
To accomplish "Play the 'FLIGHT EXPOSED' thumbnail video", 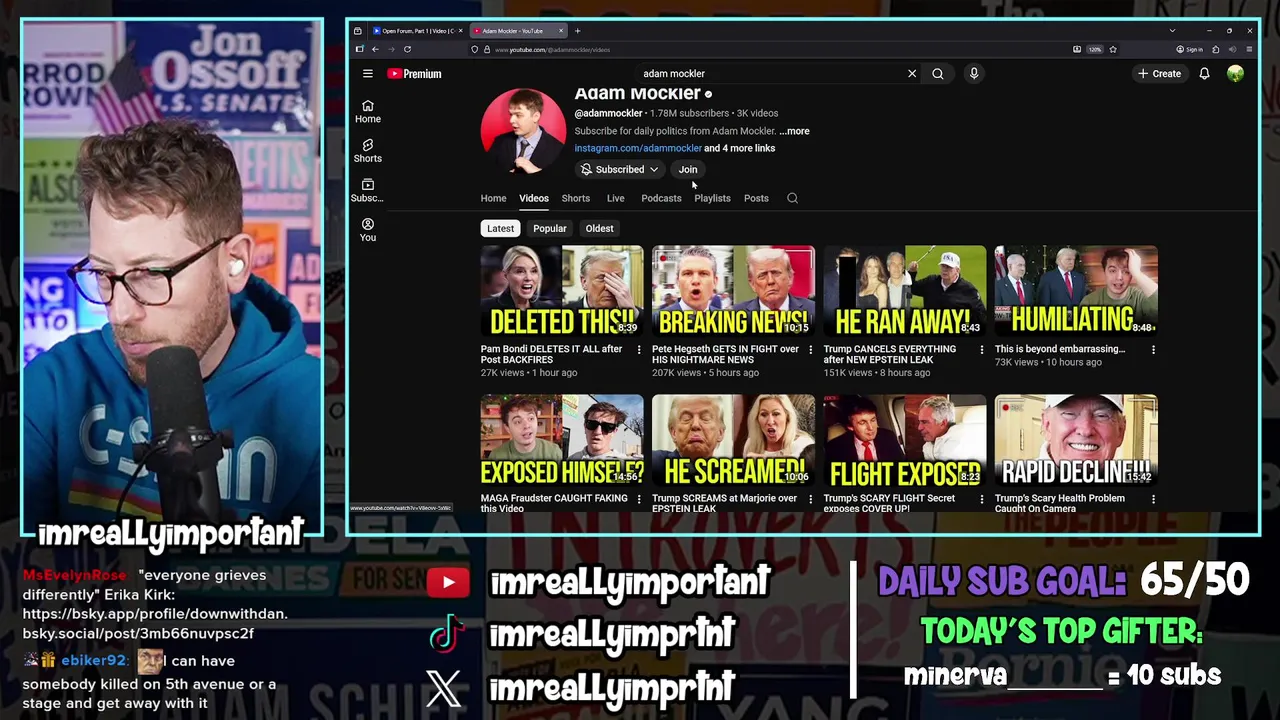I will tap(905, 440).
